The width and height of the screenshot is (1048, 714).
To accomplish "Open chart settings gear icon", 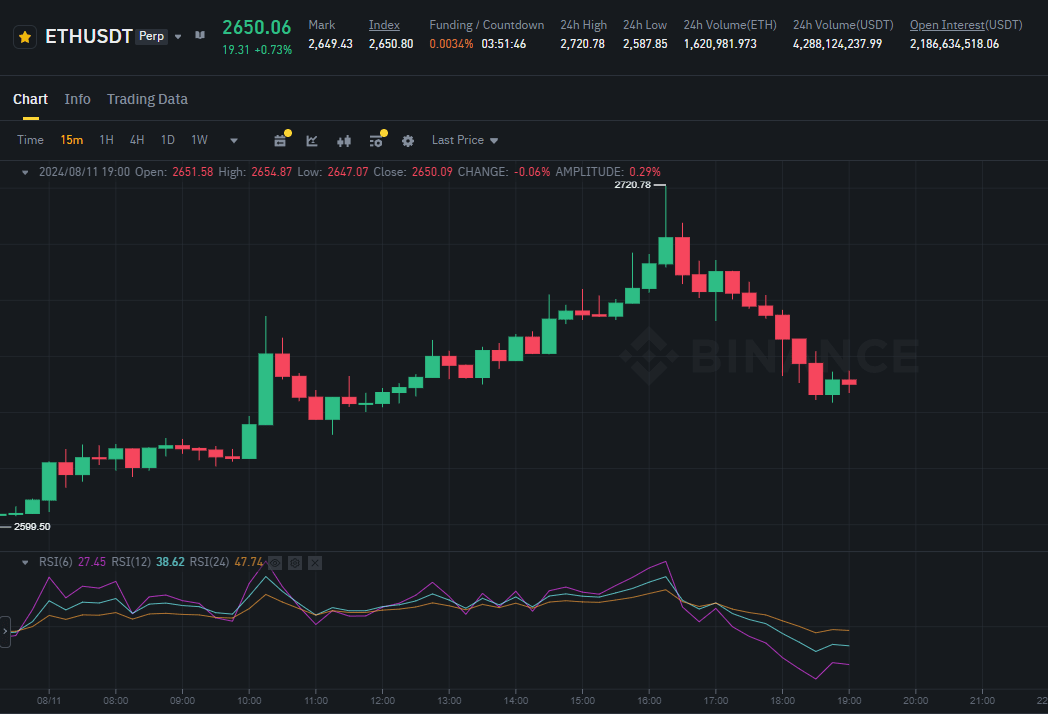I will (x=408, y=141).
